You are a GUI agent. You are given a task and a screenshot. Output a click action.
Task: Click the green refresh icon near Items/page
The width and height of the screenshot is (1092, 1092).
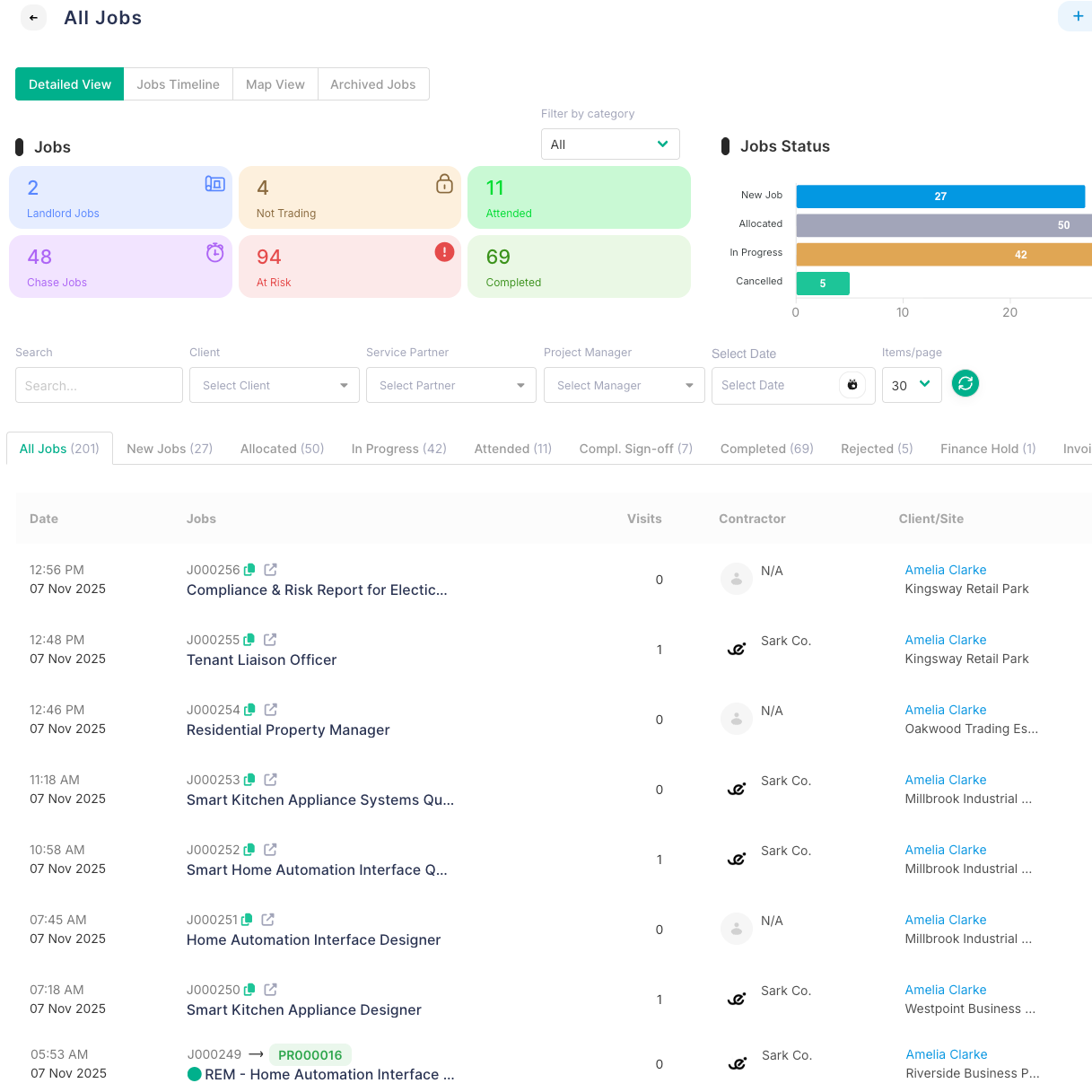coord(965,383)
